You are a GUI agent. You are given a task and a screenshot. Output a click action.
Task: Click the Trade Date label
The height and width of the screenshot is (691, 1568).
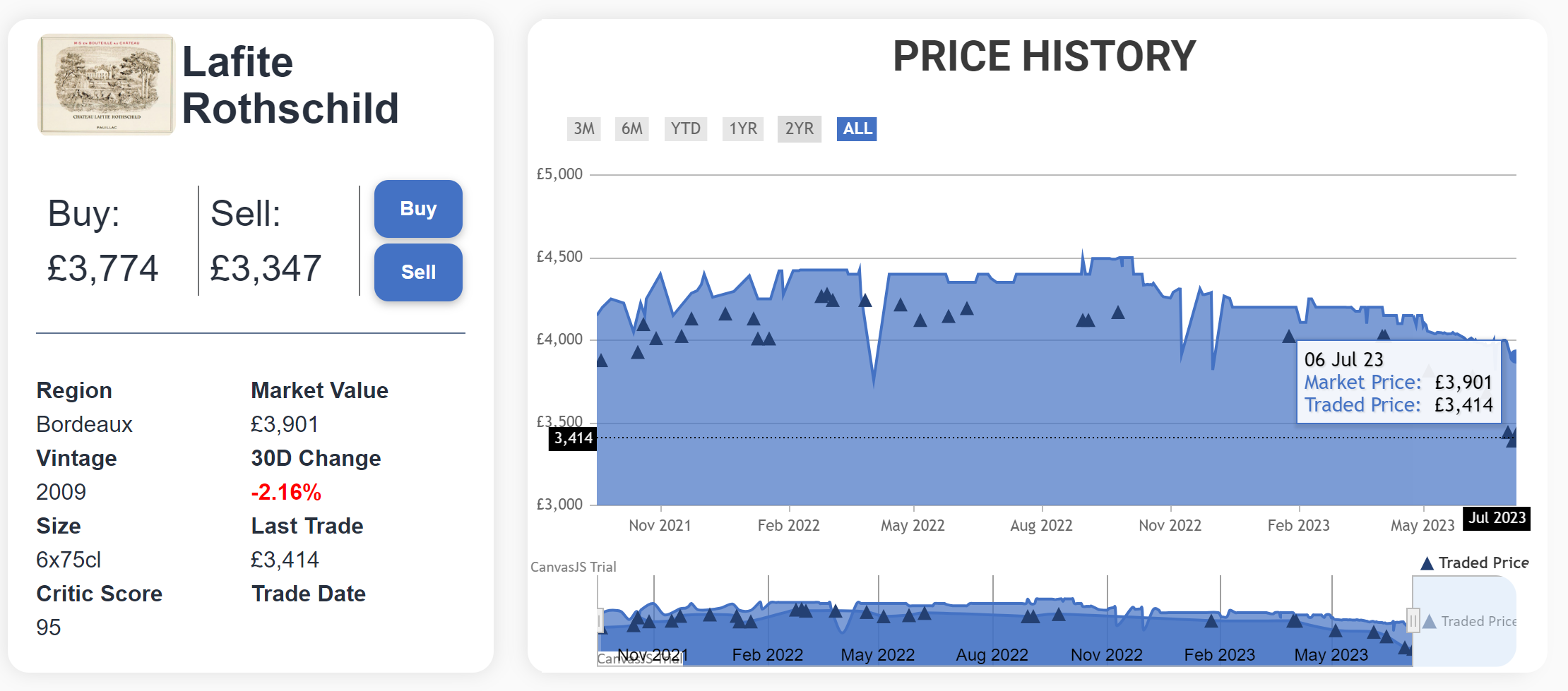308,594
